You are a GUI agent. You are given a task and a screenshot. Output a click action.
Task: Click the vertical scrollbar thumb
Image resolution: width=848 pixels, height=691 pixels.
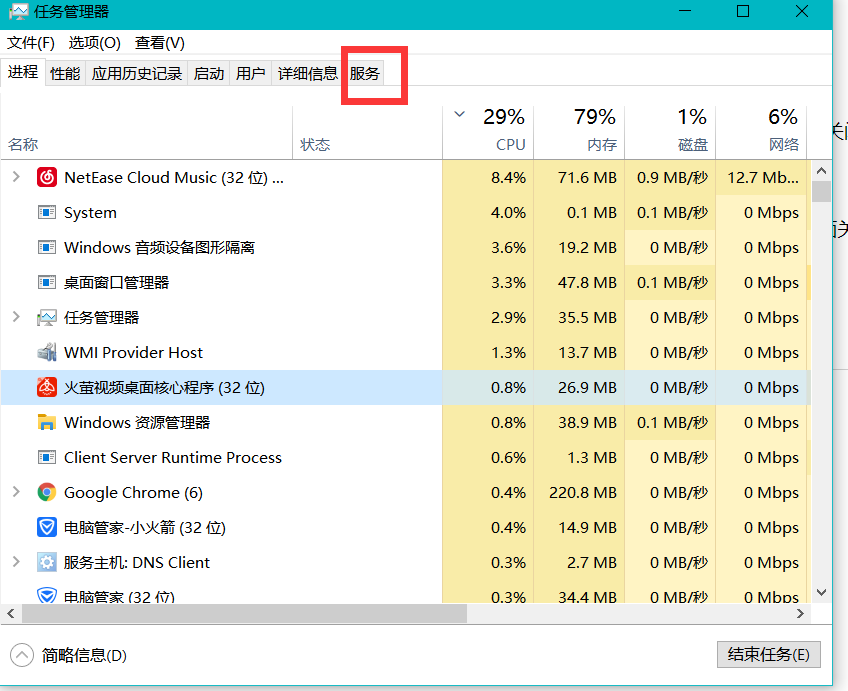click(822, 191)
